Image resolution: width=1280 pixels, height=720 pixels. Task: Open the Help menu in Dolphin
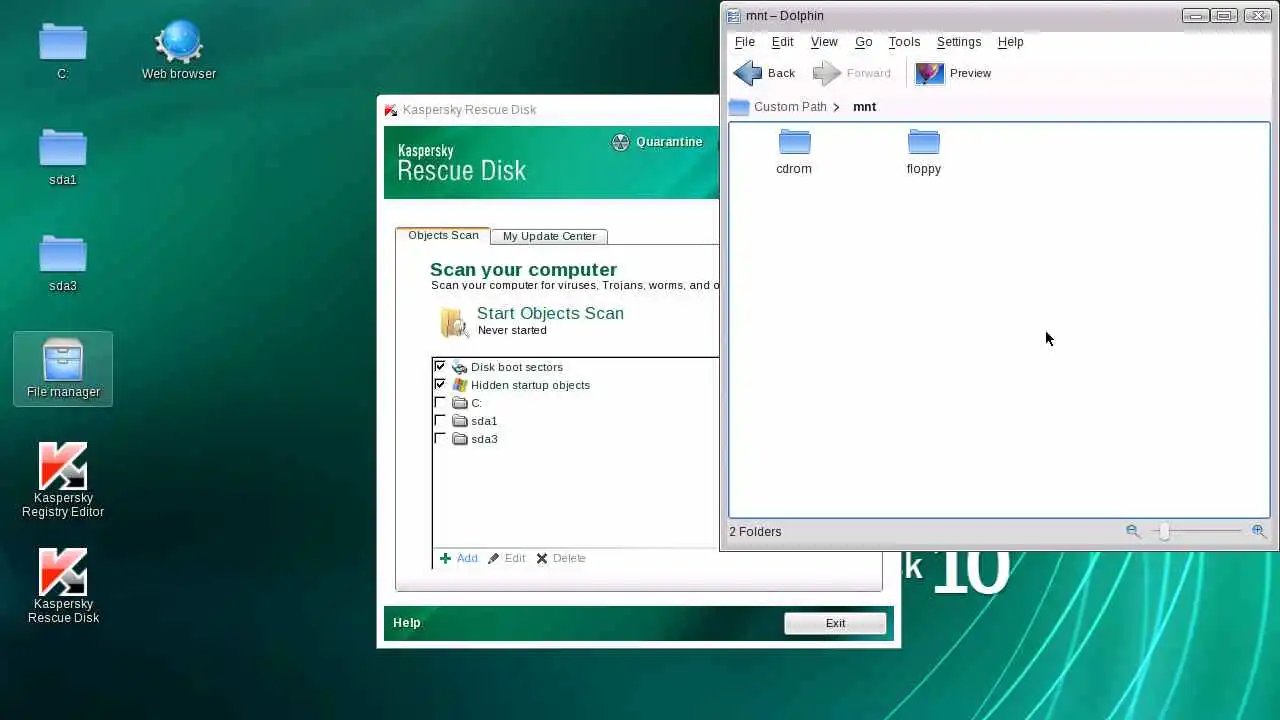tap(1011, 42)
